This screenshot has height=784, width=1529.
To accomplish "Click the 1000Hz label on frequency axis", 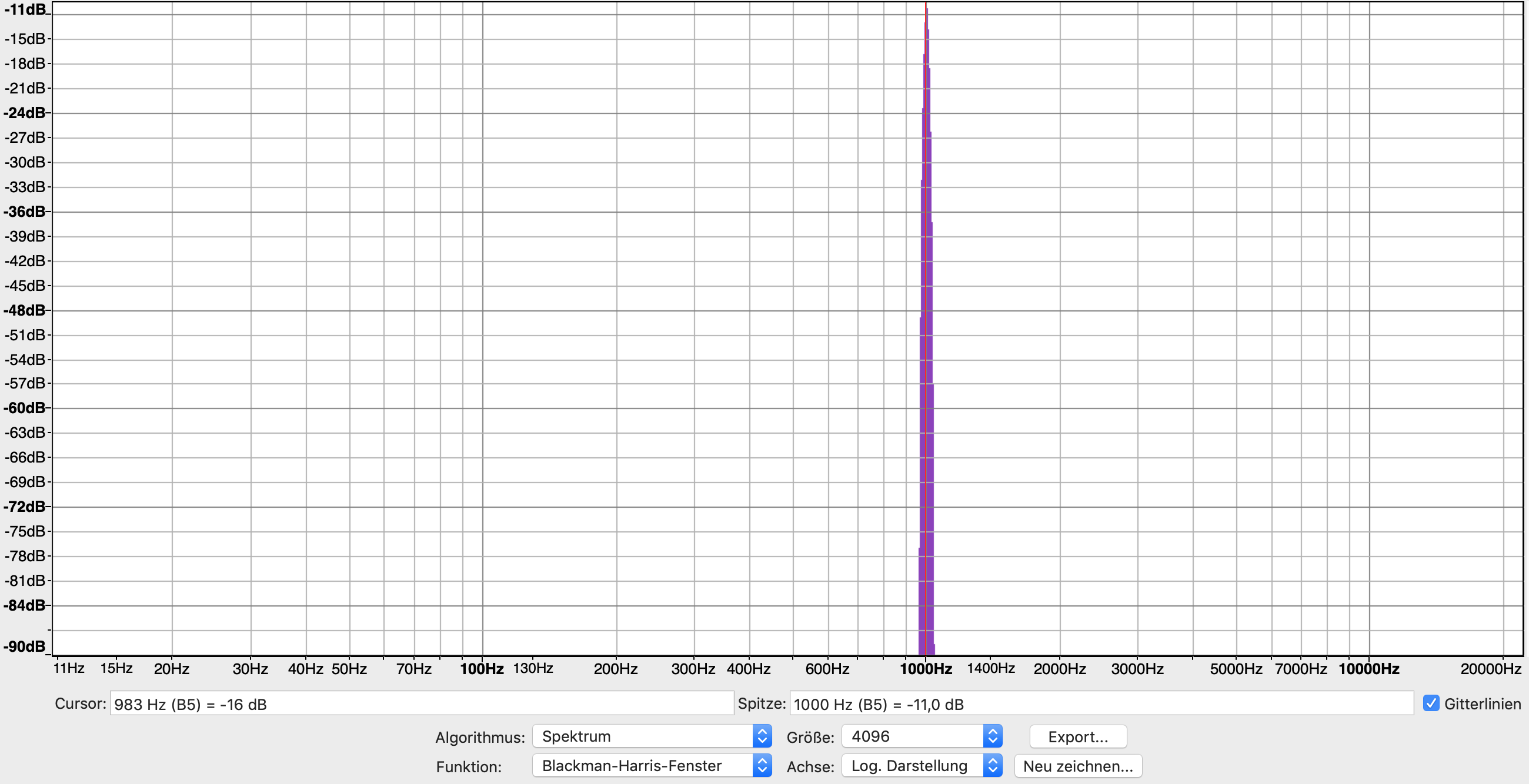I will (926, 669).
